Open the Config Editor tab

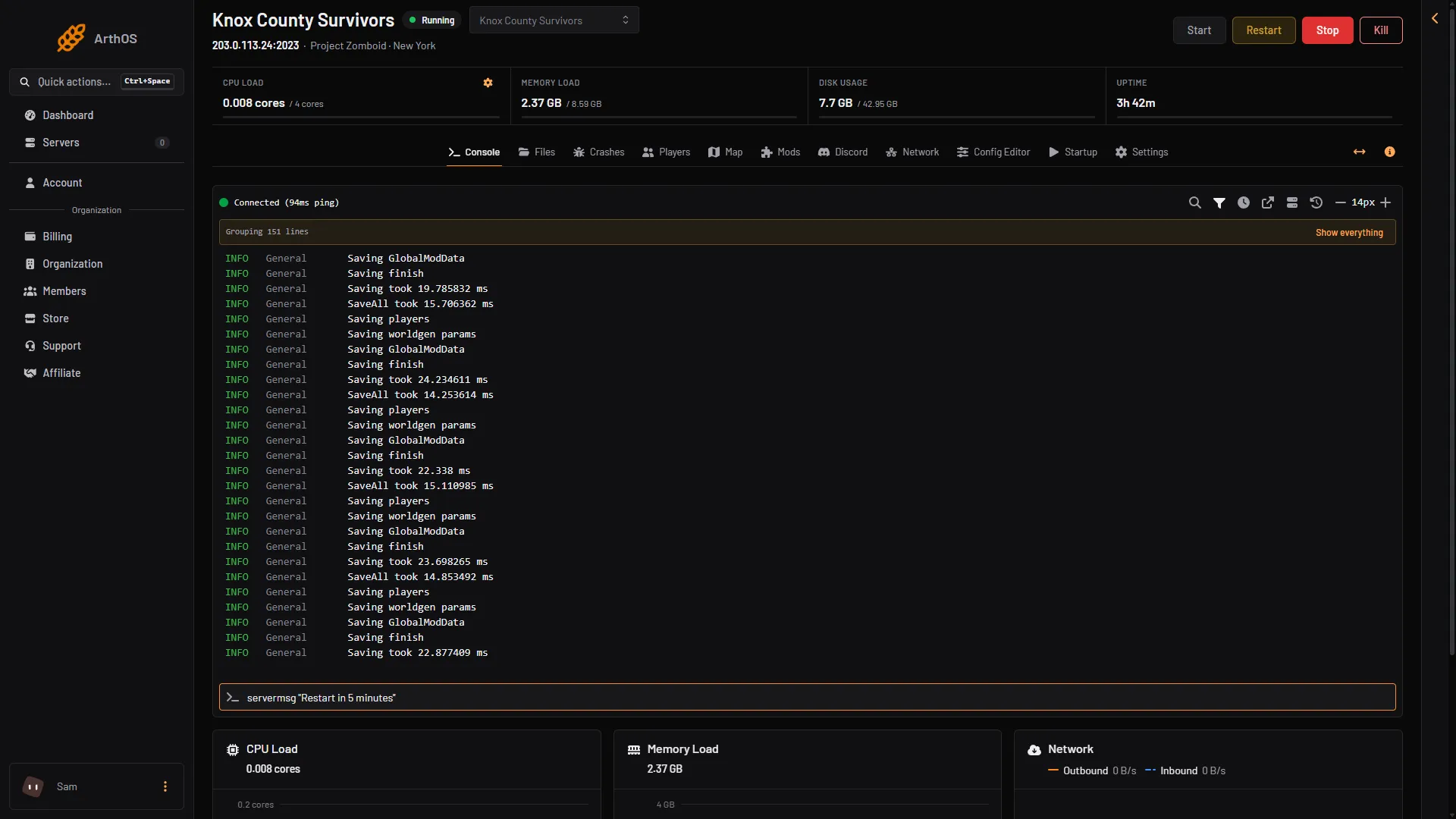[993, 152]
